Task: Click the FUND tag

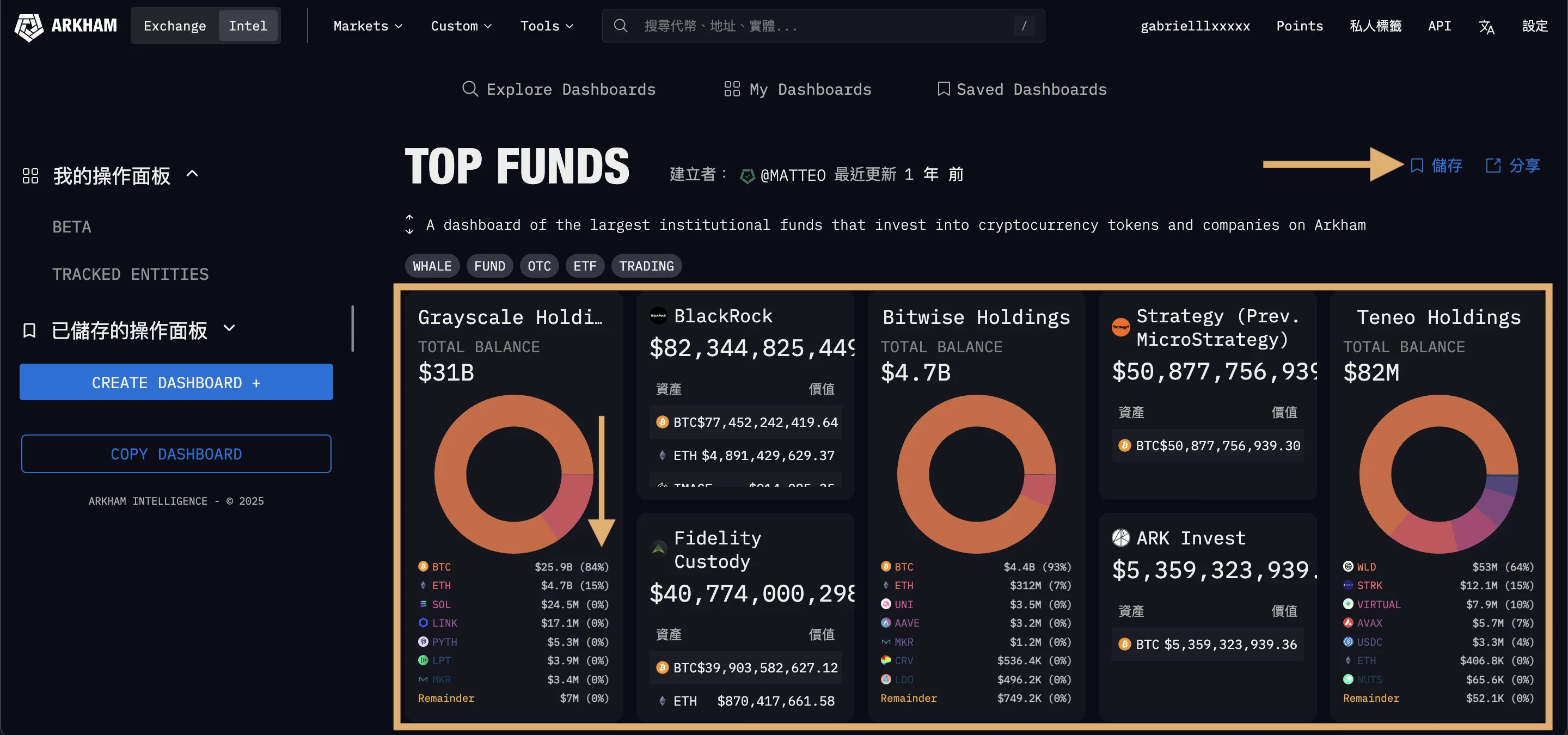Action: tap(490, 266)
